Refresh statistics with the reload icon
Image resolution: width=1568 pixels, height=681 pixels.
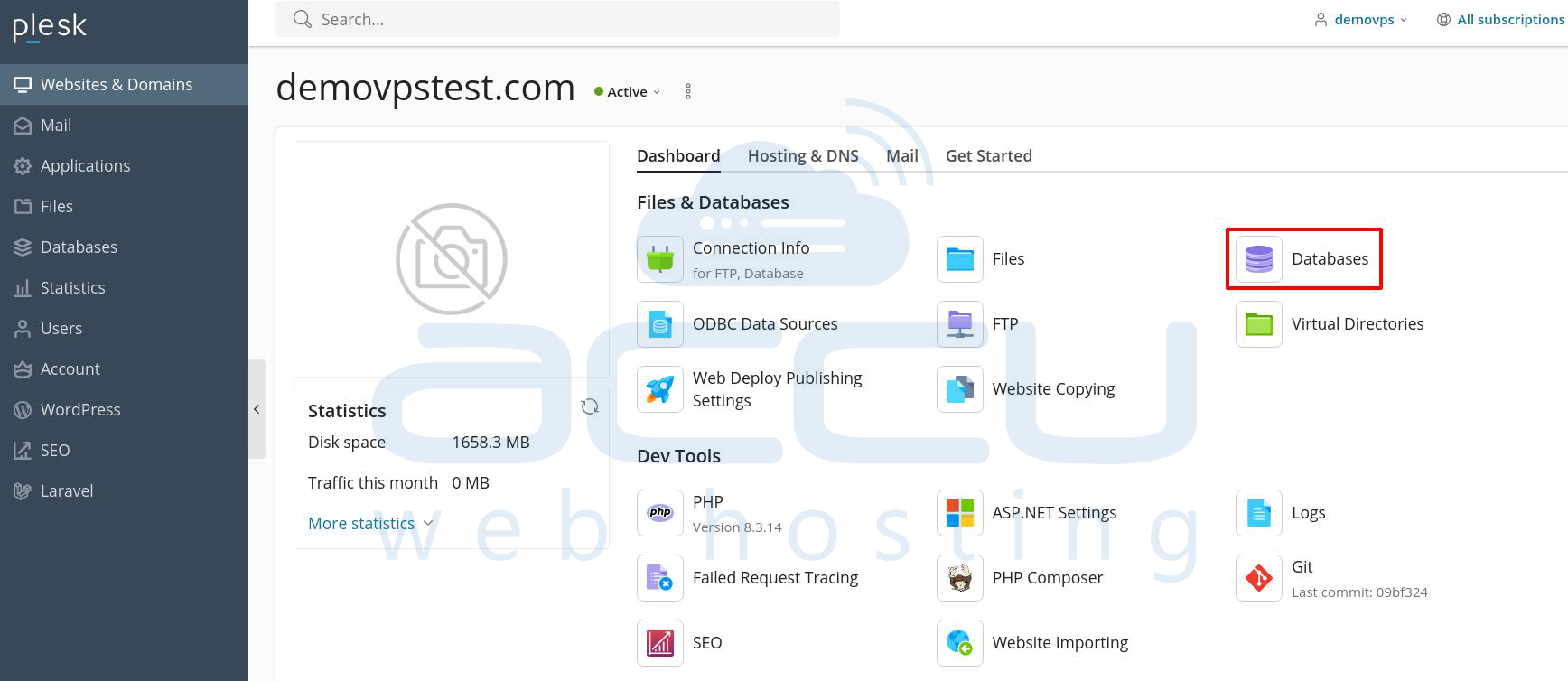tap(590, 407)
